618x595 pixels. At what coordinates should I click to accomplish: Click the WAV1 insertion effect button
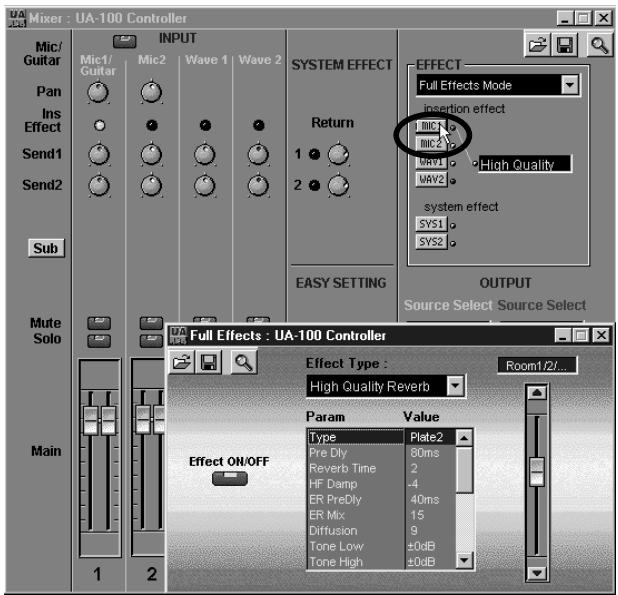point(431,162)
